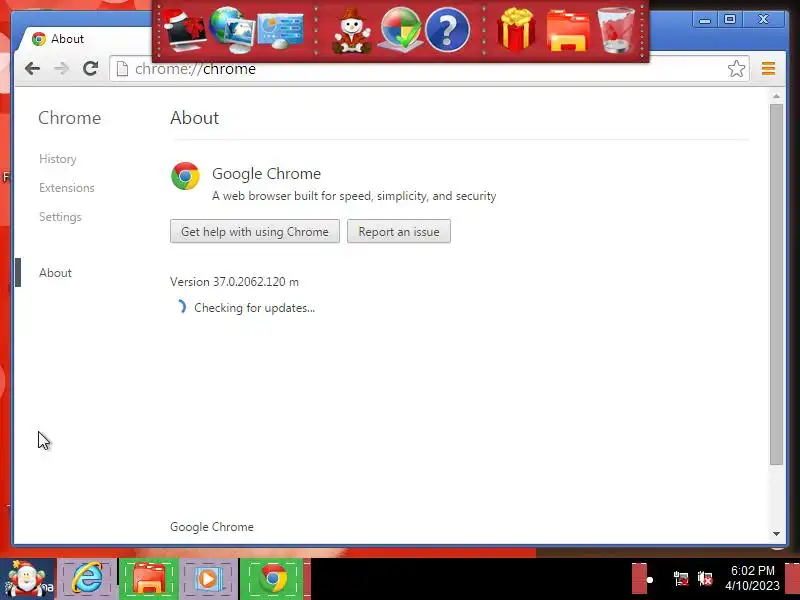Click the Chrome logo beside Google Chrome heading
Viewport: 800px width, 600px height.
pos(185,176)
